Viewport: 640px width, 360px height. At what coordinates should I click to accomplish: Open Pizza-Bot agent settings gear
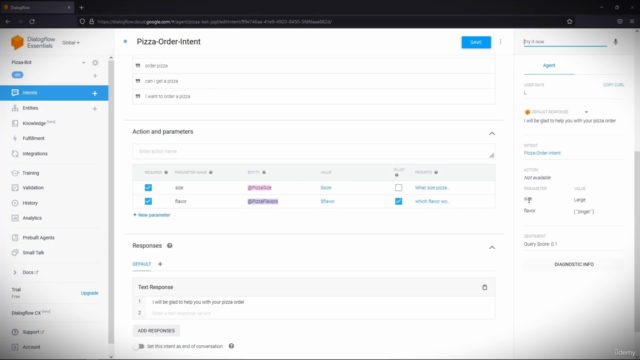click(x=95, y=62)
